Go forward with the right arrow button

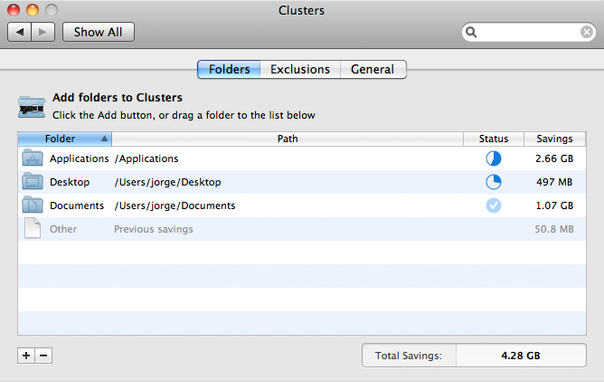coord(43,32)
